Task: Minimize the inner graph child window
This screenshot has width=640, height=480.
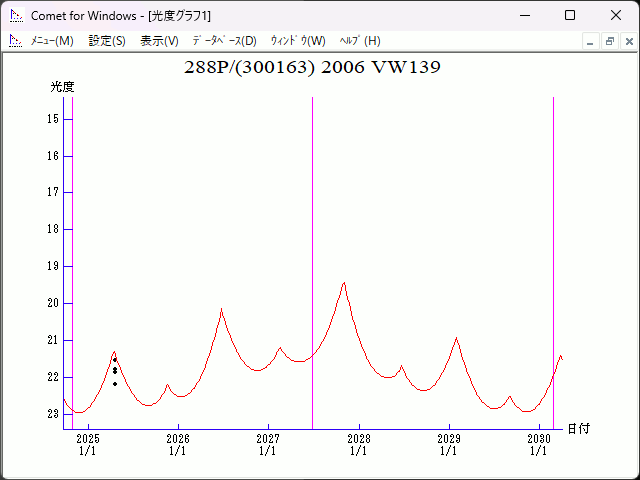Action: click(x=591, y=41)
